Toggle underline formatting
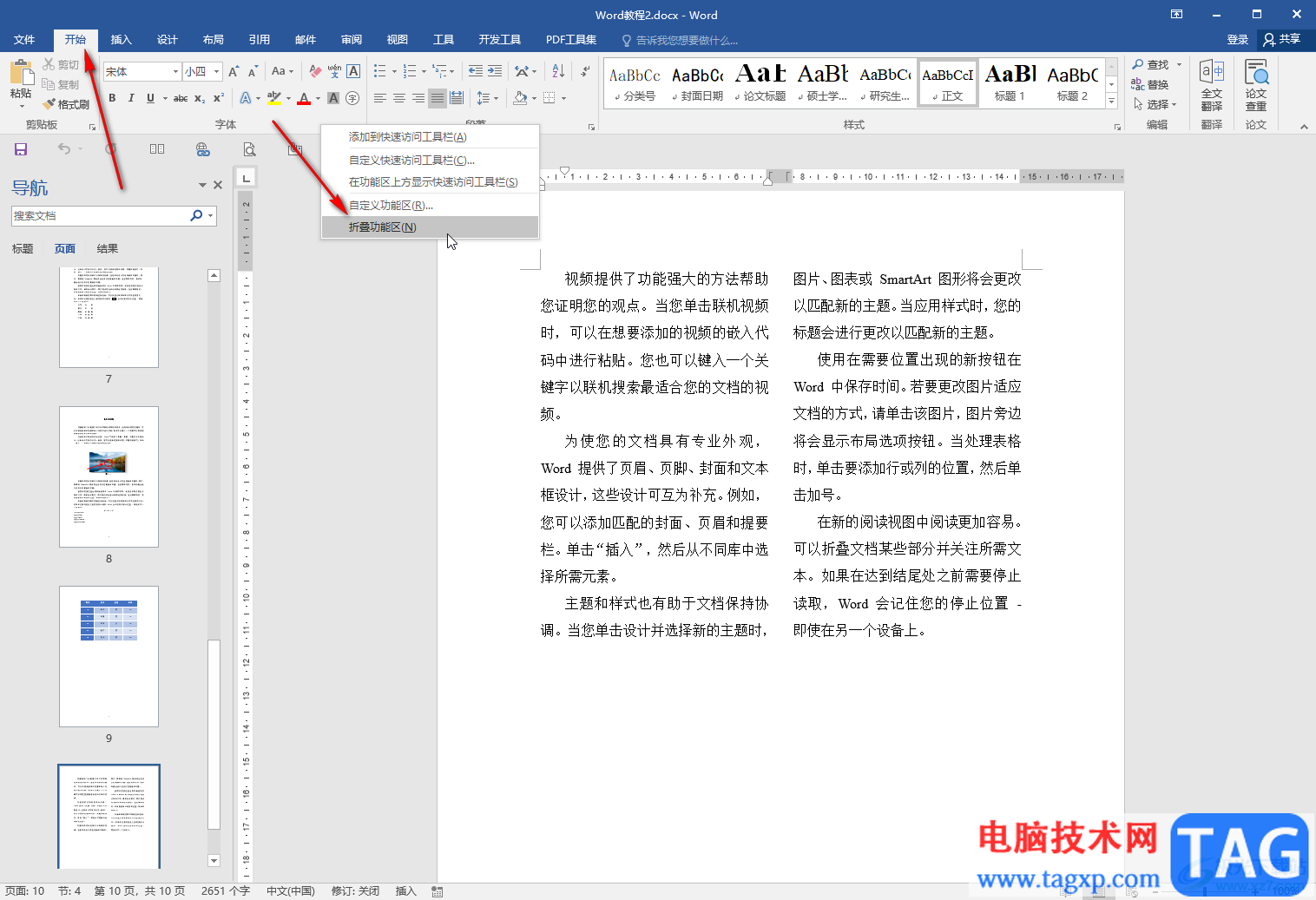The height and width of the screenshot is (900, 1316). click(x=150, y=98)
